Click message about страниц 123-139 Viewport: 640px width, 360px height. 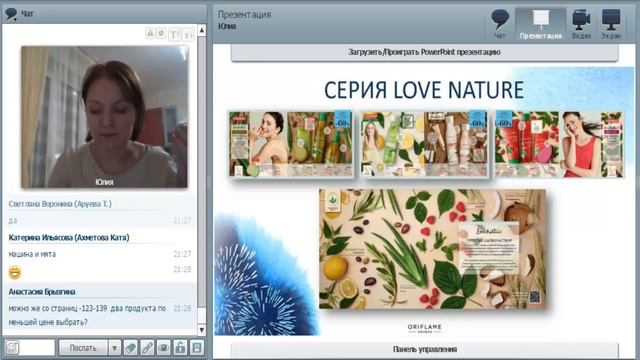click(x=87, y=315)
